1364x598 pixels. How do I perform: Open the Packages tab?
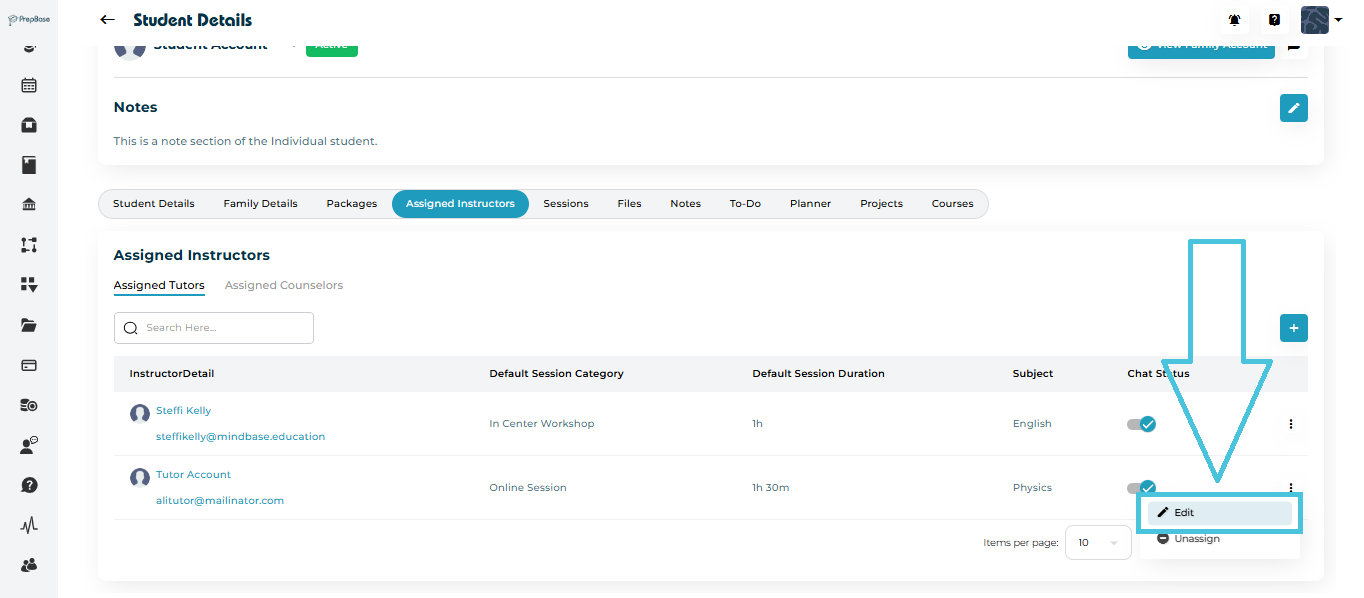point(351,204)
